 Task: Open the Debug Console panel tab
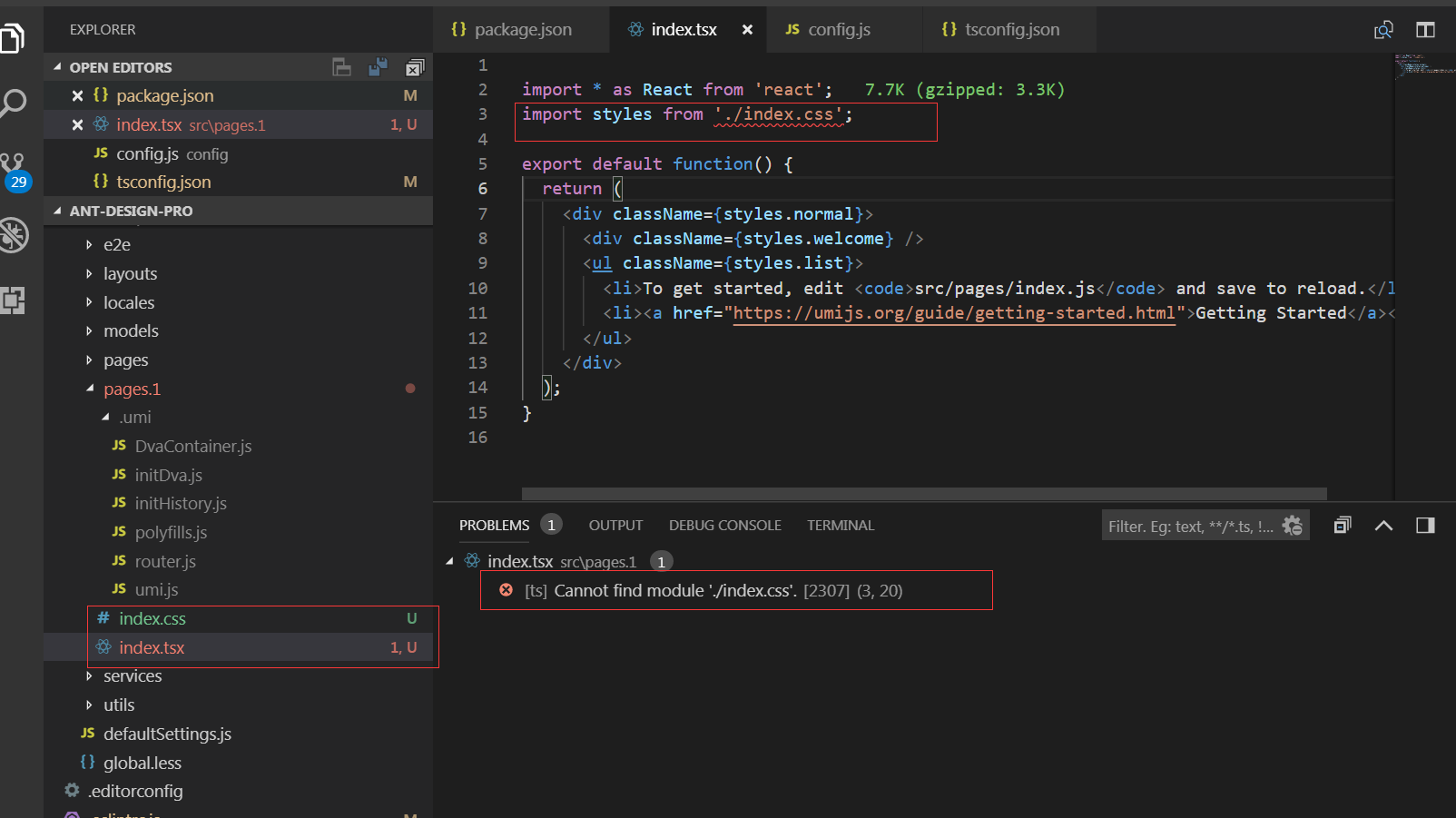click(725, 525)
